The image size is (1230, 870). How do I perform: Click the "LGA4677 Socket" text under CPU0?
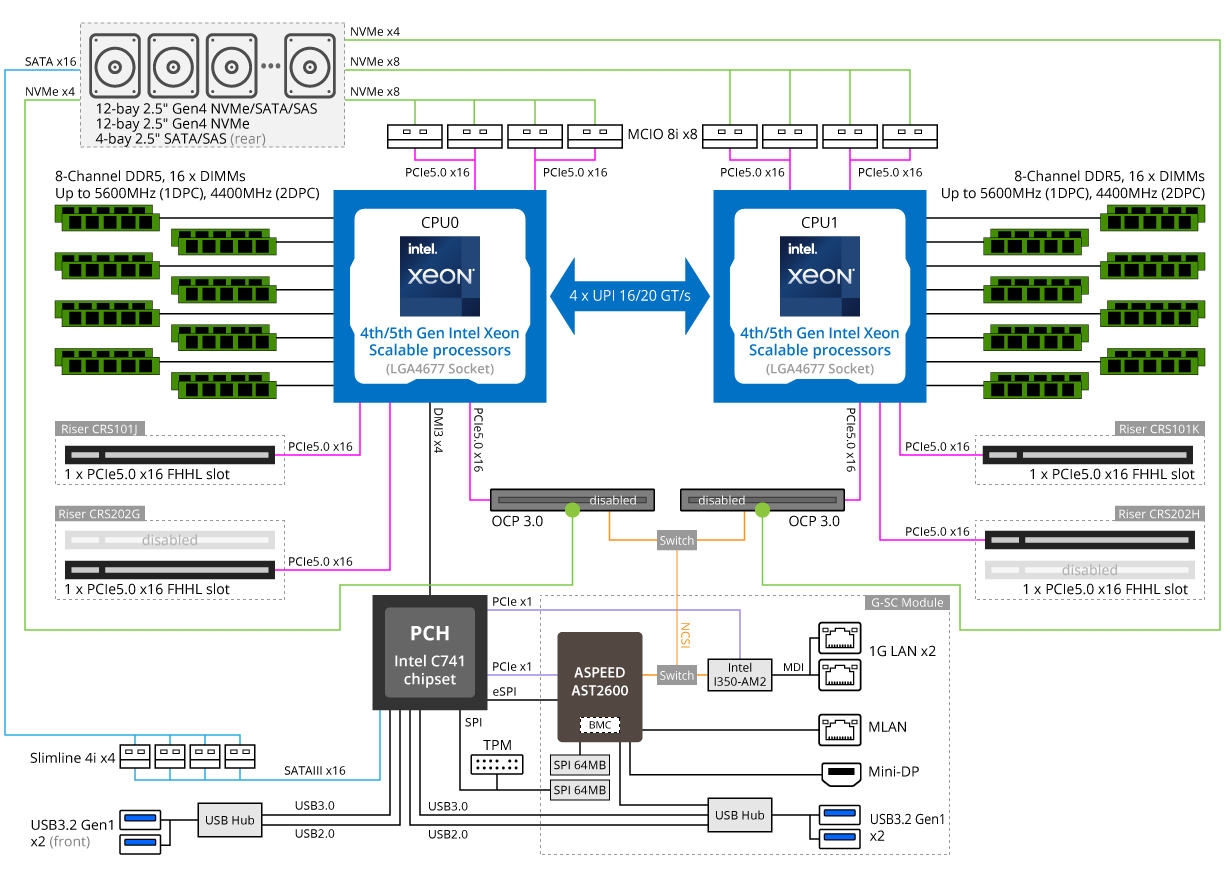point(440,369)
